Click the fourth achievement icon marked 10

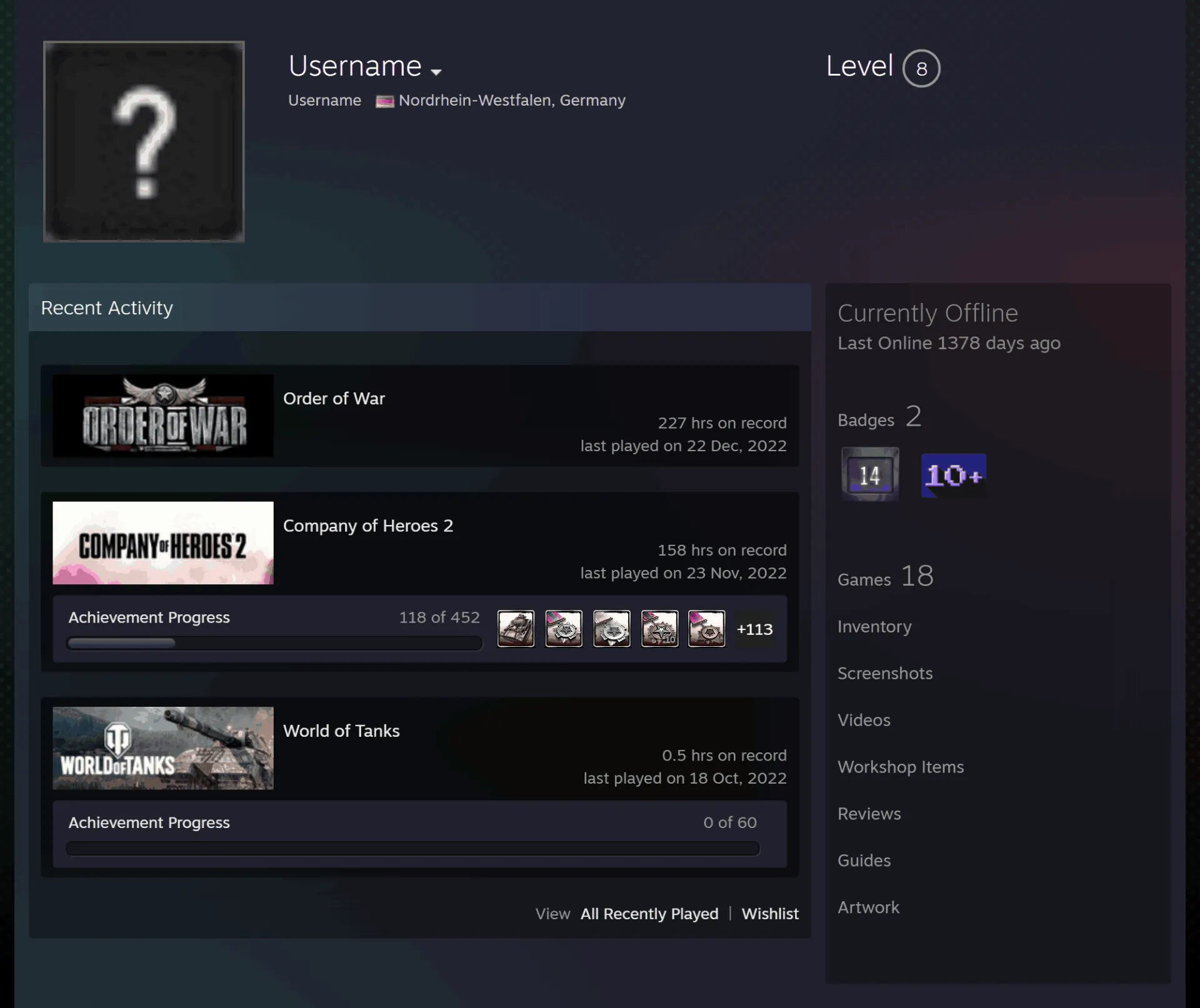pyautogui.click(x=659, y=629)
